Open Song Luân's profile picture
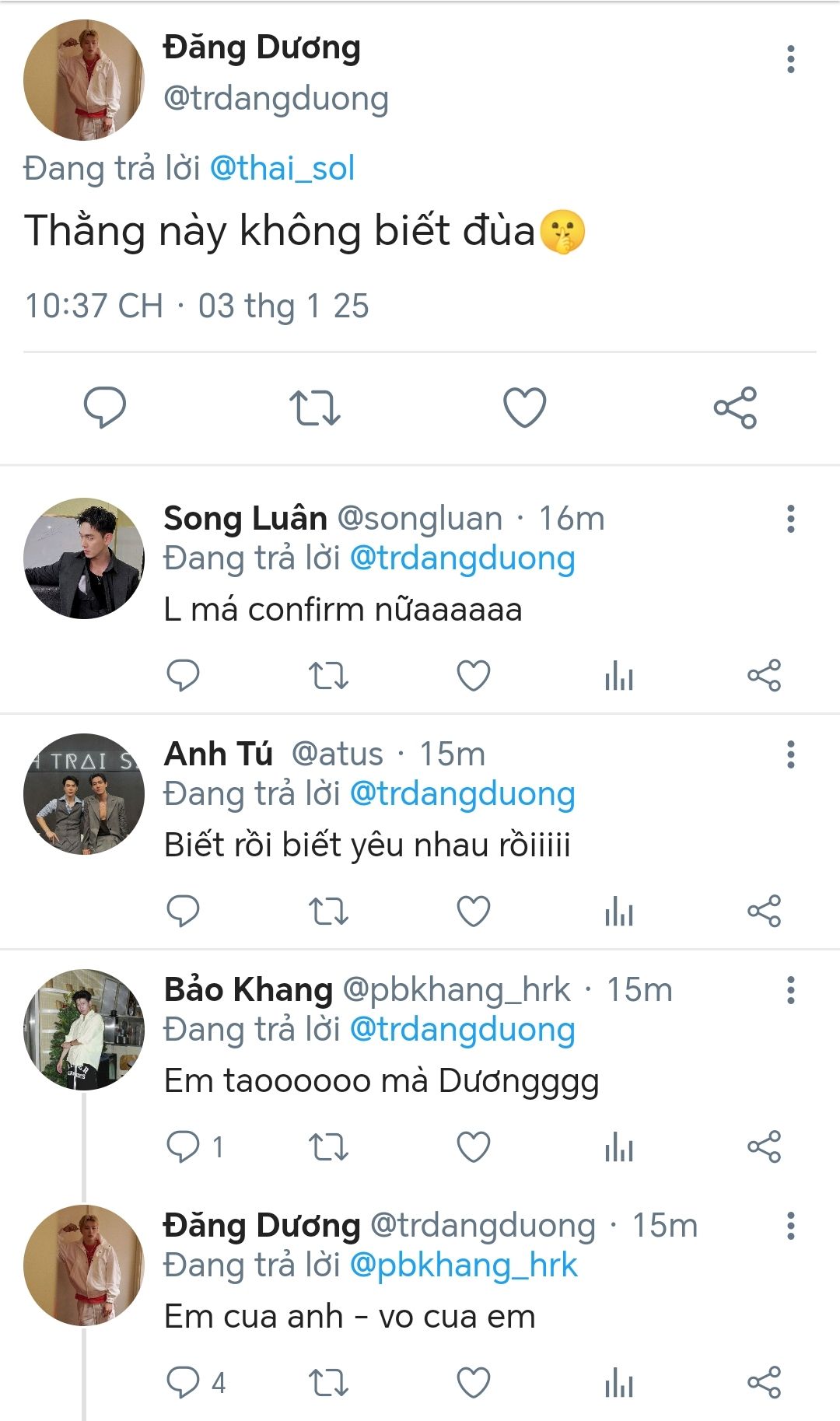This screenshot has height=1421, width=840. coord(84,558)
